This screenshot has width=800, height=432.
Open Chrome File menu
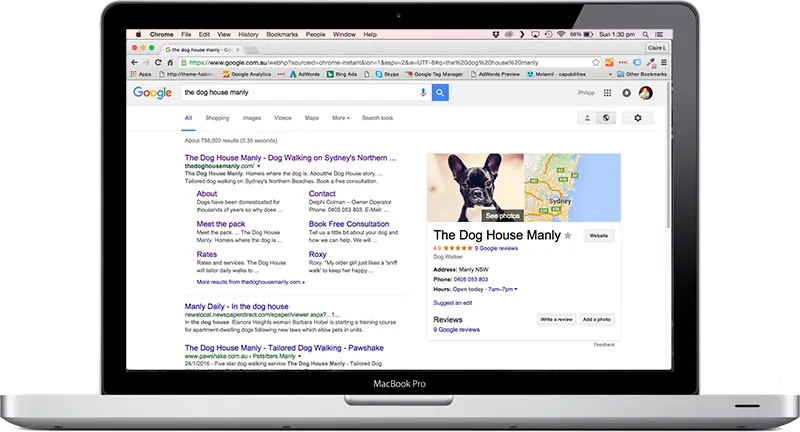click(186, 34)
